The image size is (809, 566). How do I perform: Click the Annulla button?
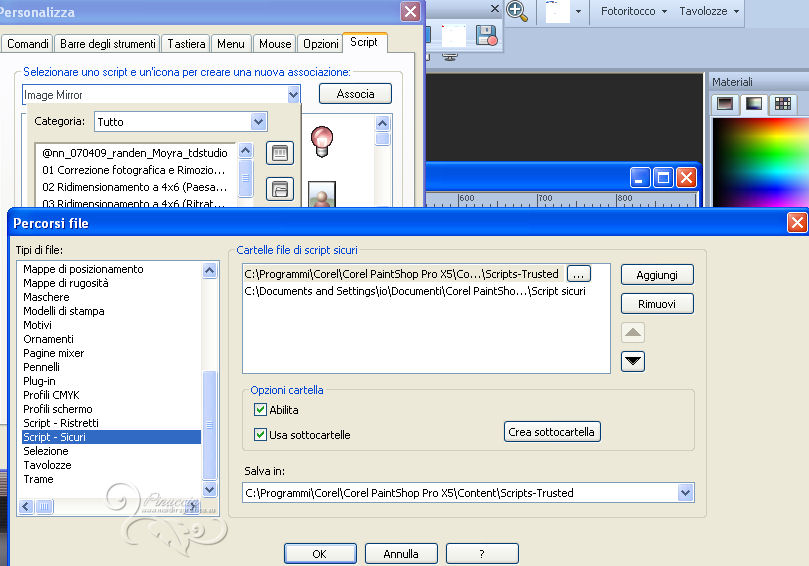[401, 554]
